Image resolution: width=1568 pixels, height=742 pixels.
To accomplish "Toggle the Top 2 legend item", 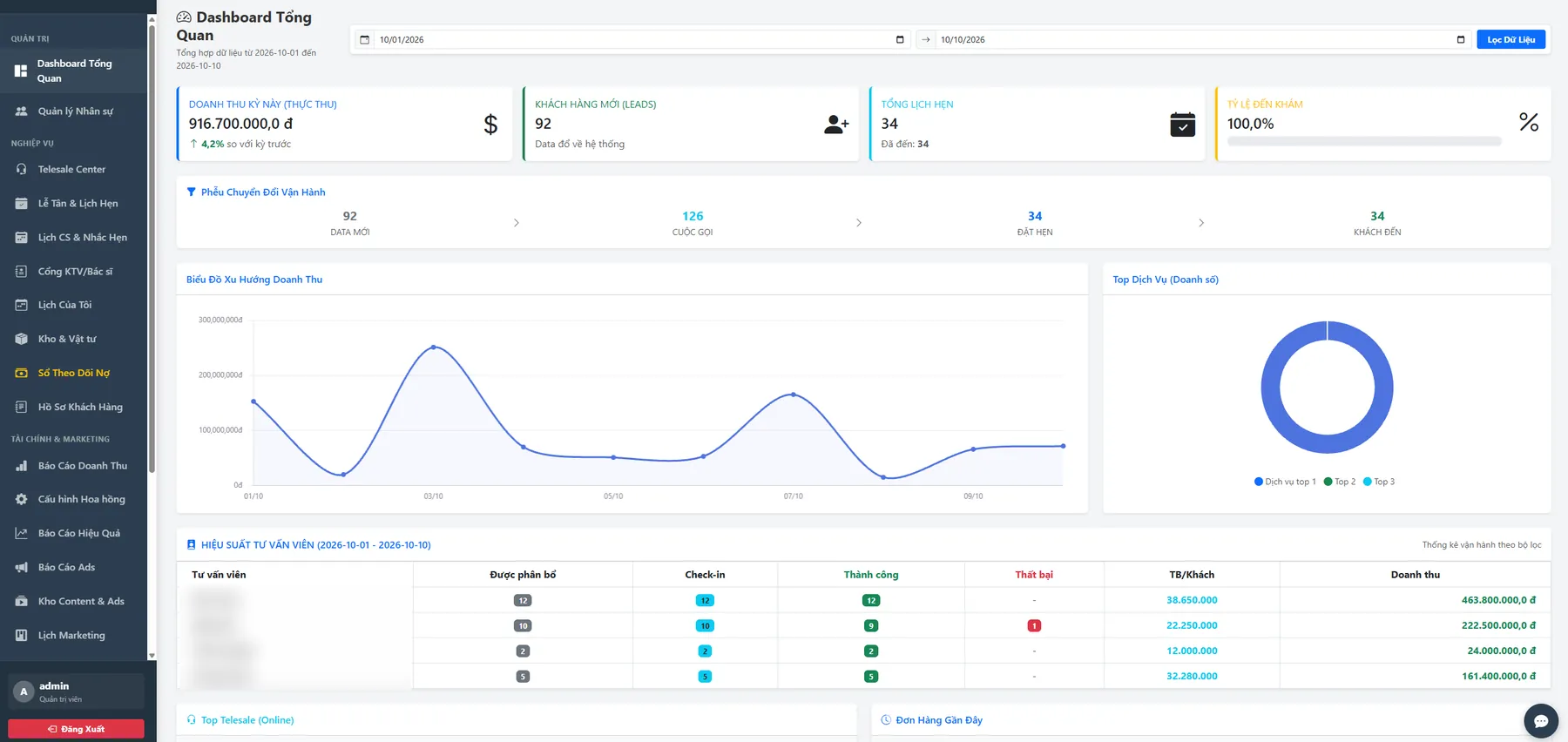I will [1340, 482].
